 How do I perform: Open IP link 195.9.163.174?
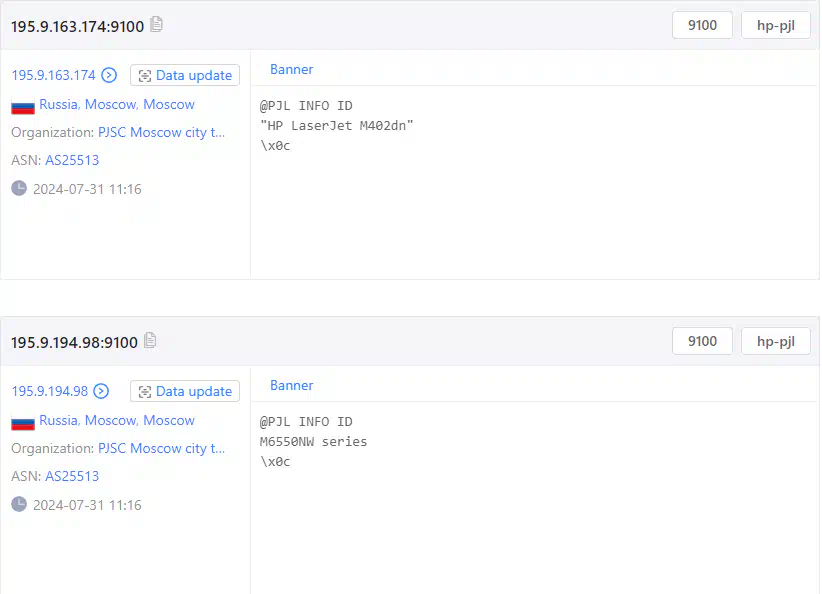pos(53,75)
